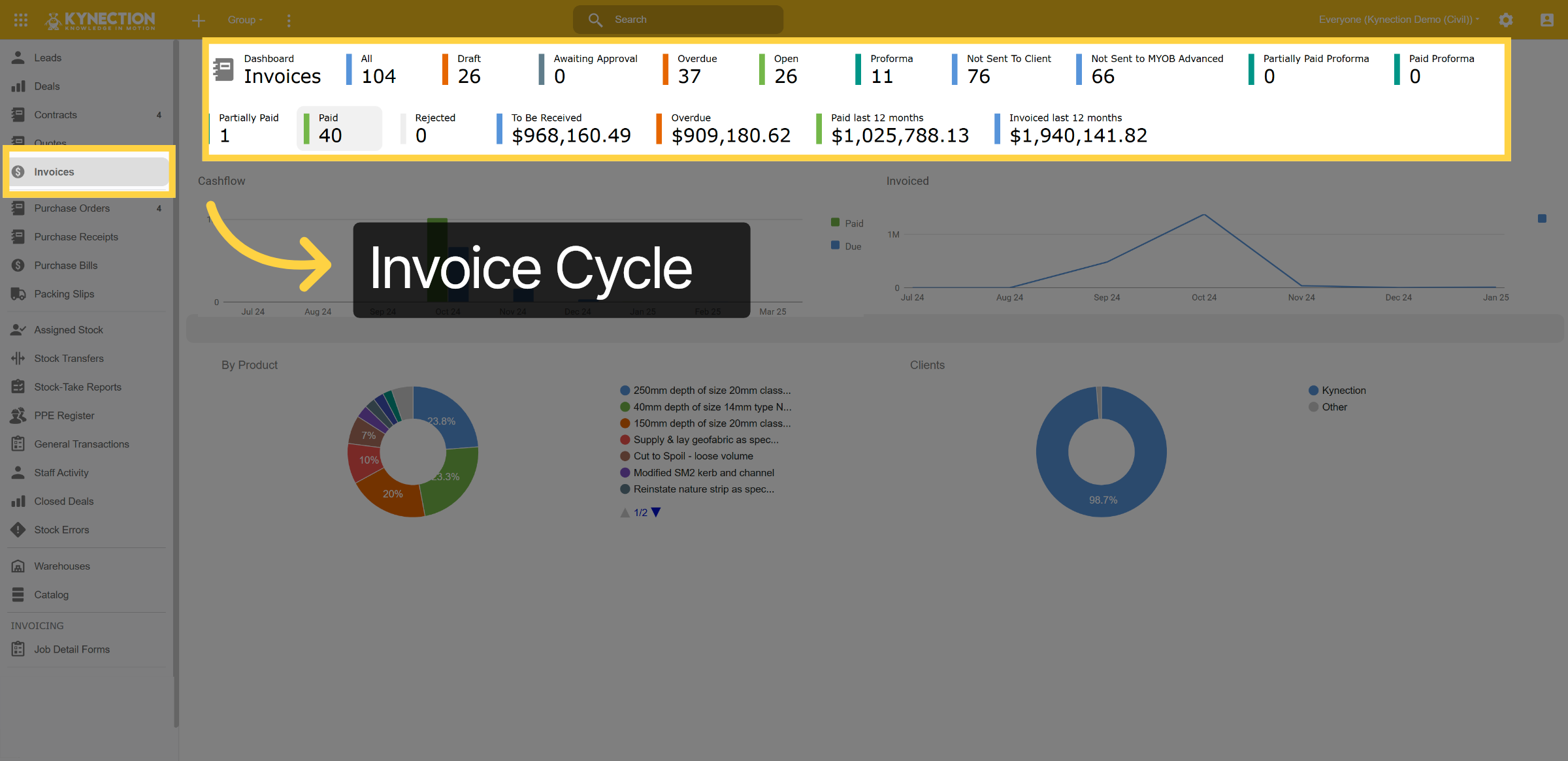This screenshot has height=761, width=1568.
Task: Select the Rejected 0 filter
Action: coord(429,129)
